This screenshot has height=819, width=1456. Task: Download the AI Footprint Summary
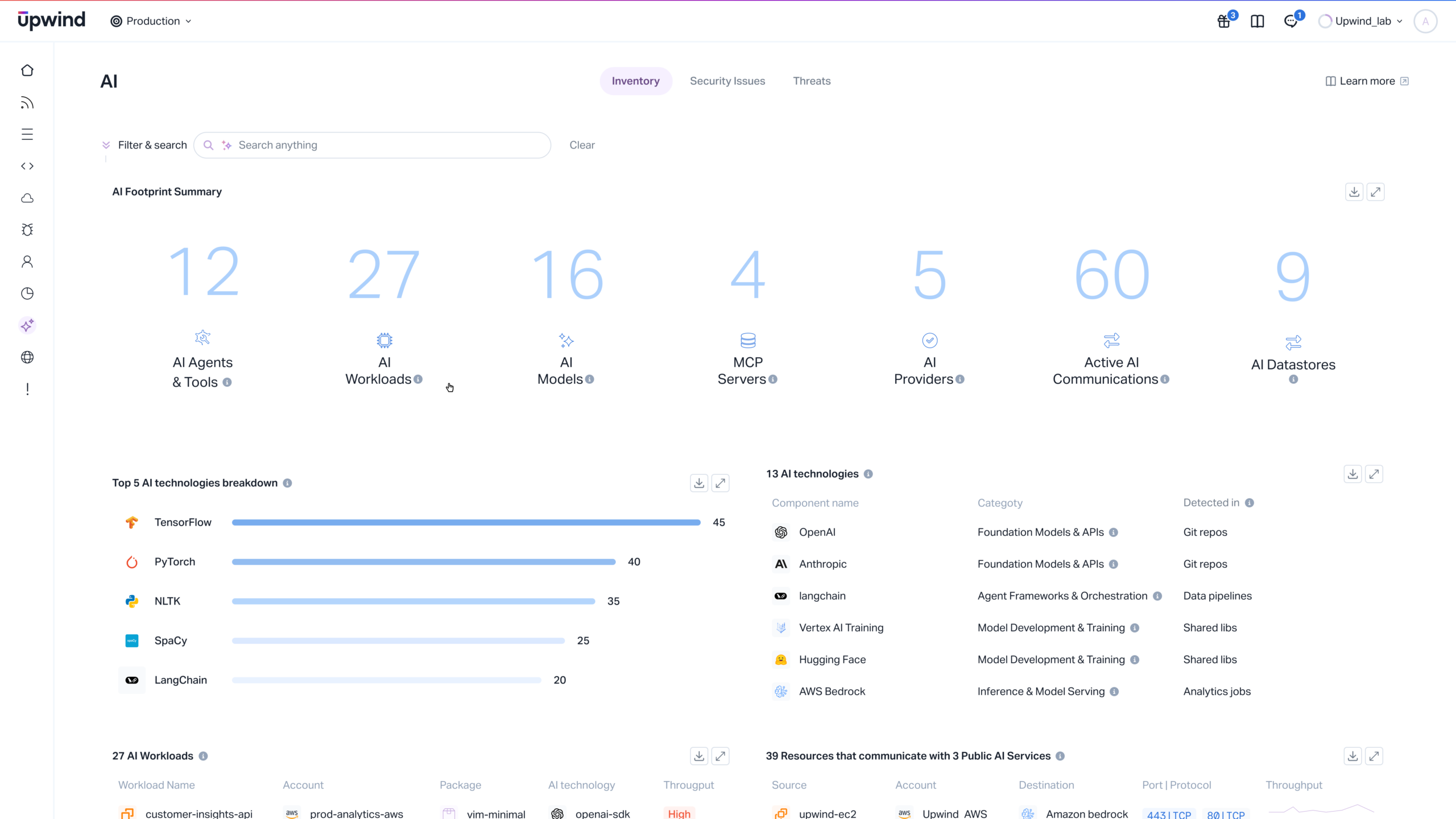[1354, 192]
